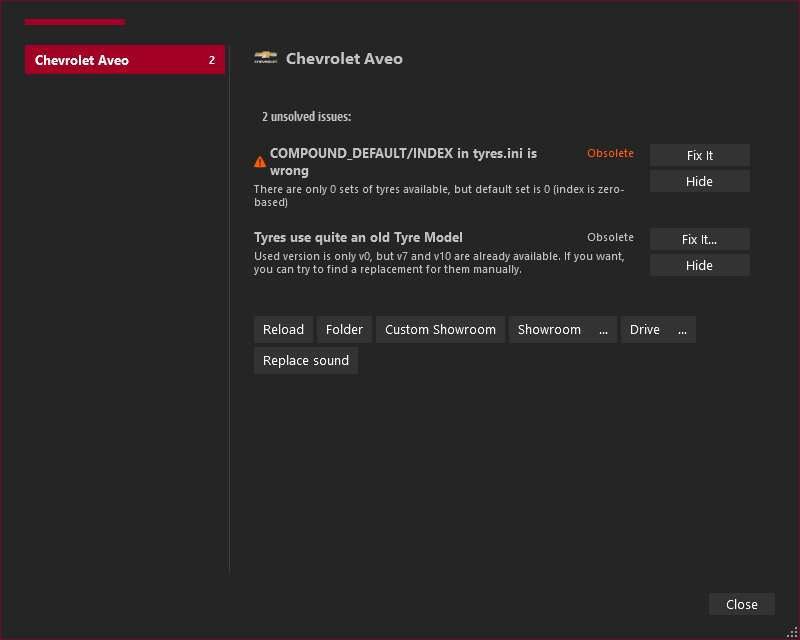Click Replace sound
Screen dimensions: 800x640
(306, 360)
